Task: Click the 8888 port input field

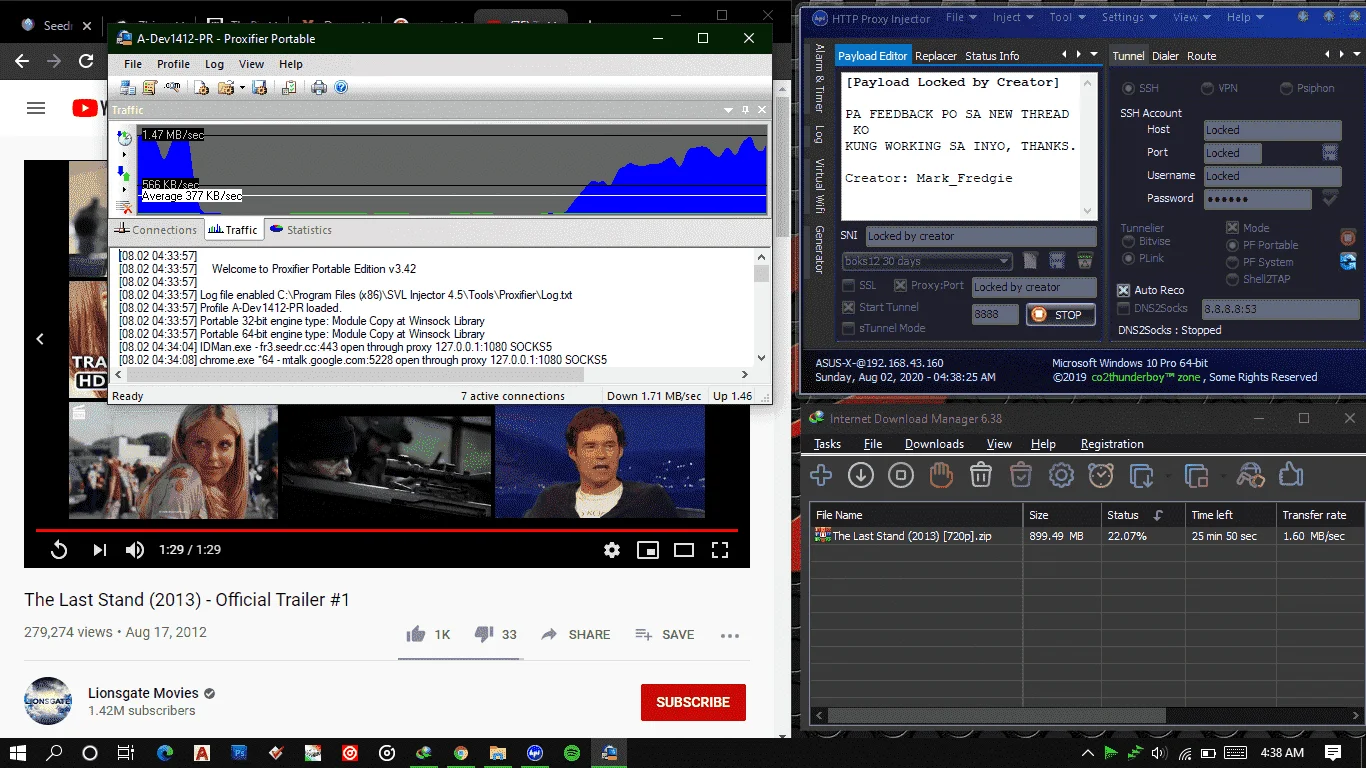Action: pyautogui.click(x=995, y=314)
